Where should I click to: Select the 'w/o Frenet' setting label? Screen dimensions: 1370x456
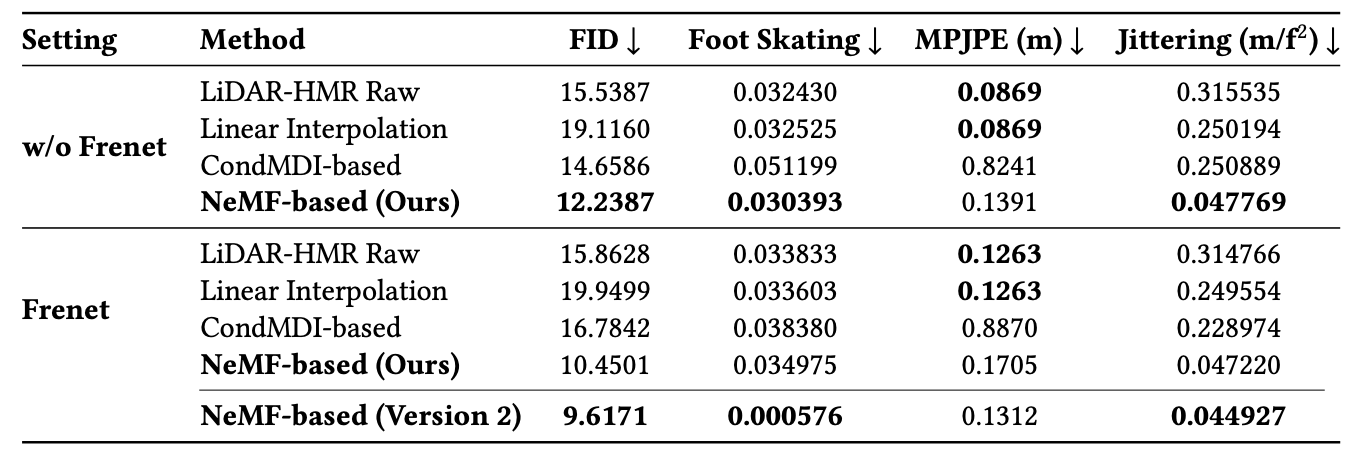[x=94, y=147]
